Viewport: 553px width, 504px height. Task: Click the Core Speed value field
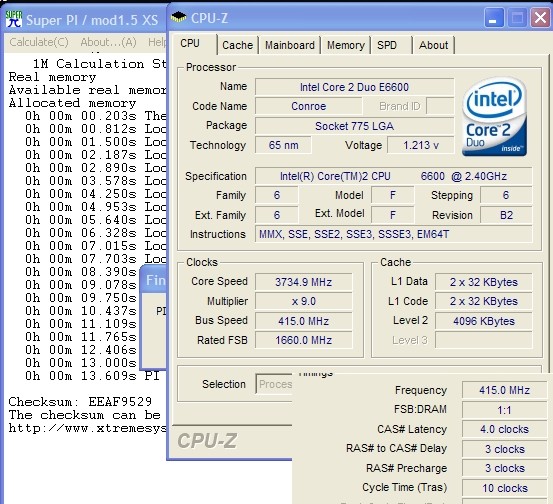(303, 282)
